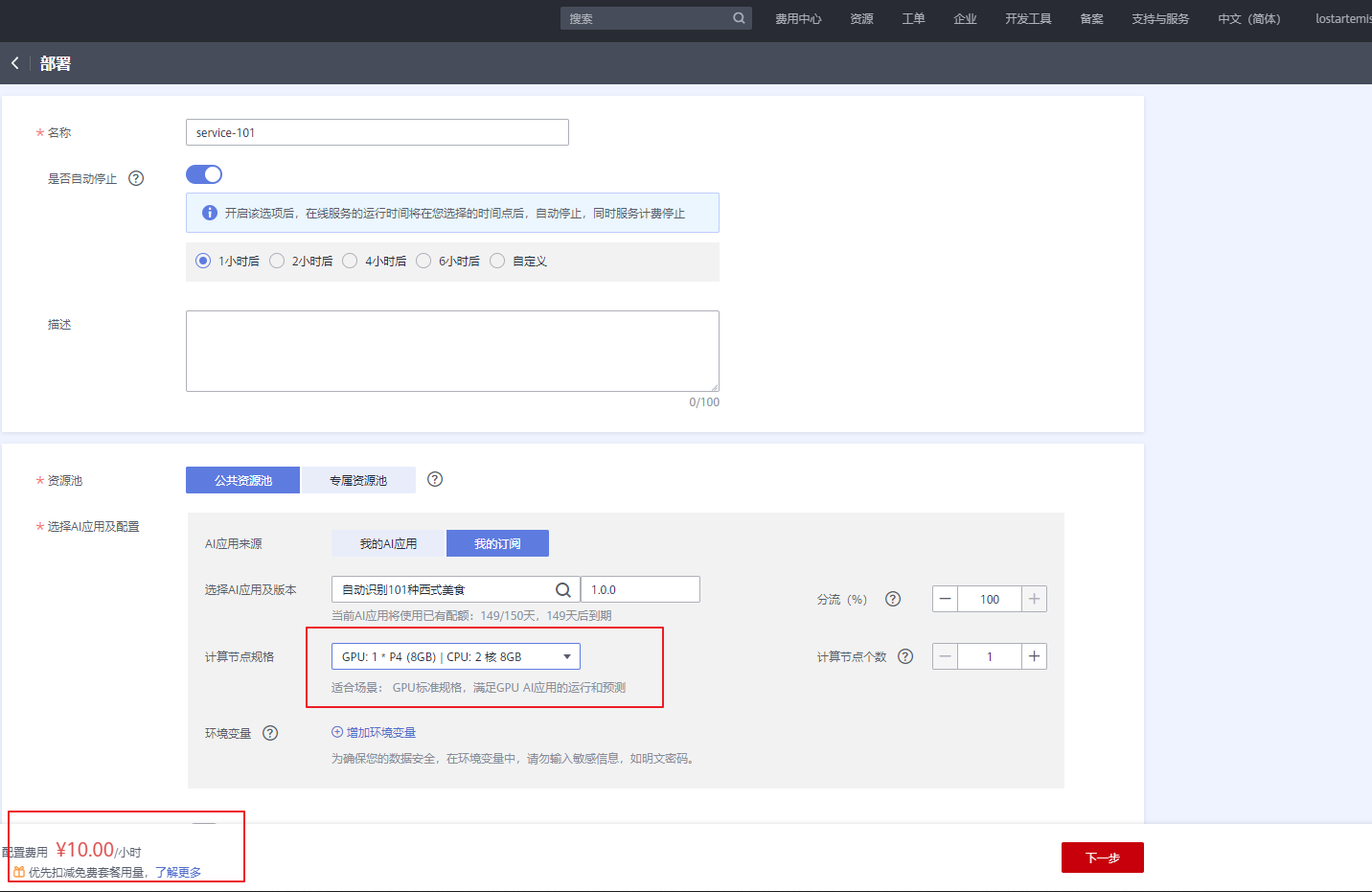The image size is (1372, 892).
Task: Click the 名称 input field
Action: tap(377, 132)
